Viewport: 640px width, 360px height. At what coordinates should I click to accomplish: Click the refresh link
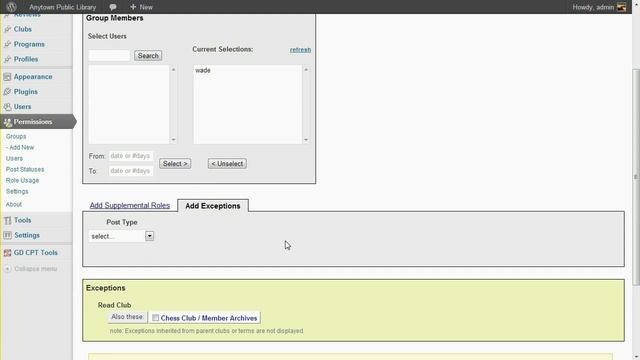(300, 50)
